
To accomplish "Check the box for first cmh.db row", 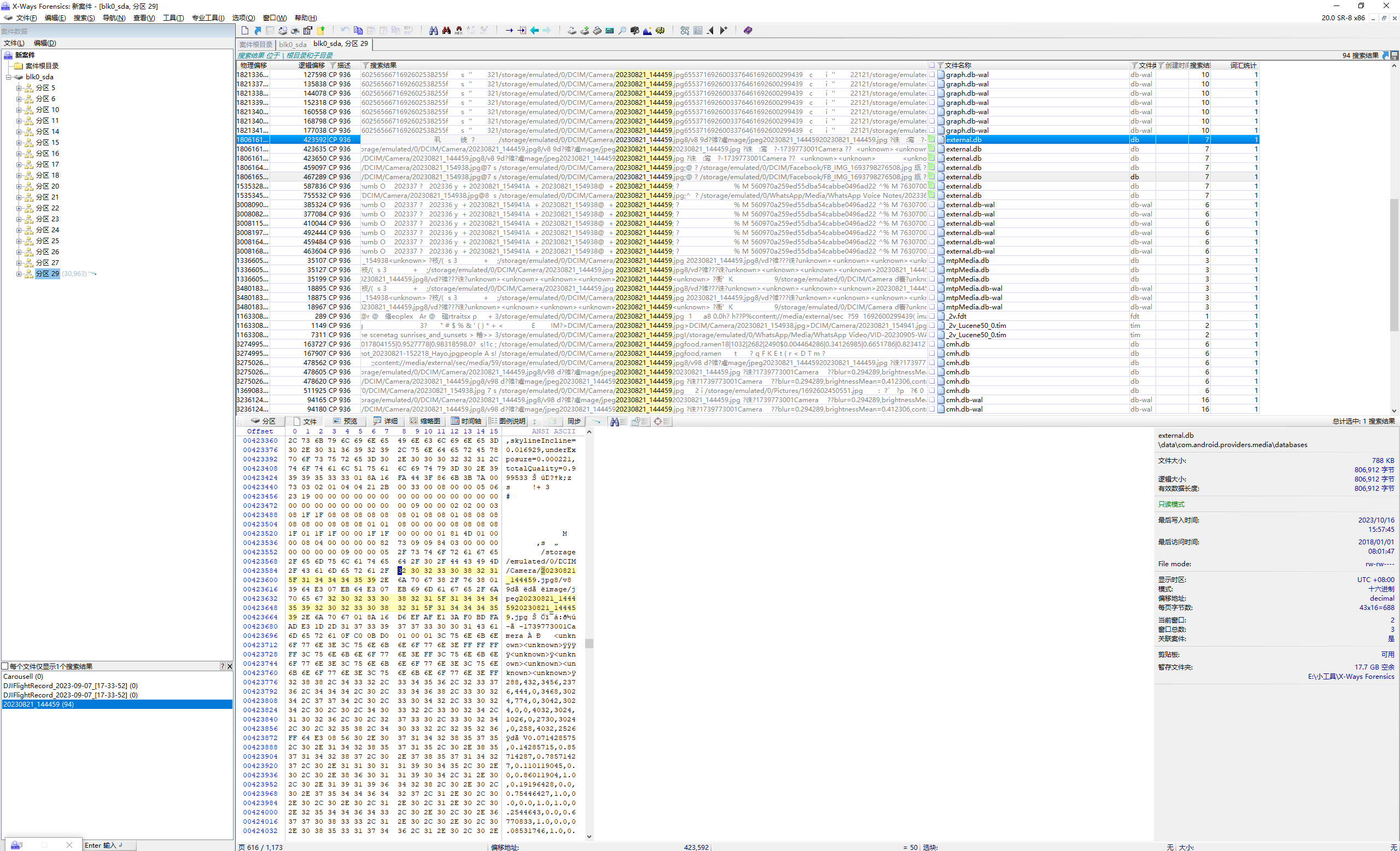I will coord(932,344).
